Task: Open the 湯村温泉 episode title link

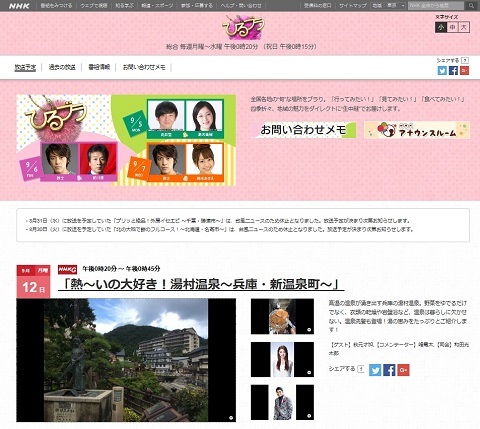Action: pyautogui.click(x=201, y=284)
